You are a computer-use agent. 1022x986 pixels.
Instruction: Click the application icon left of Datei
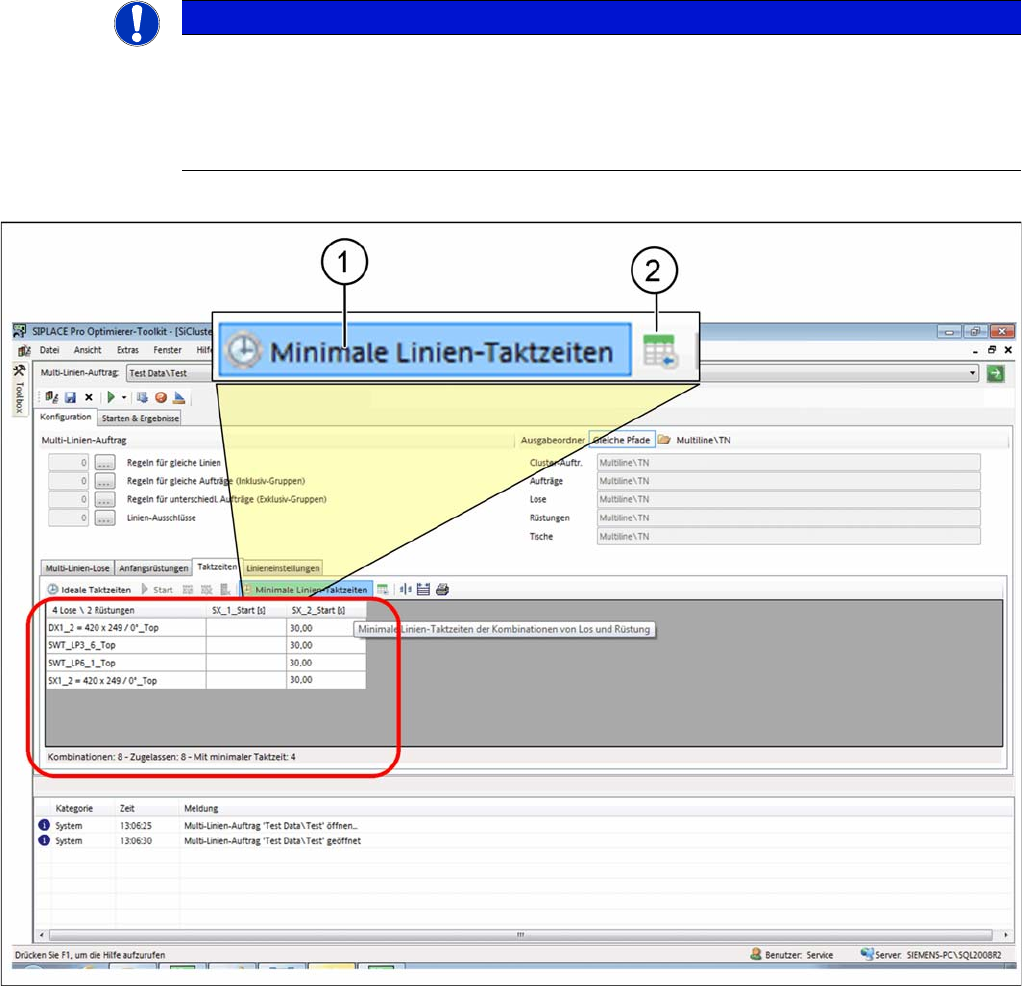[x=24, y=351]
